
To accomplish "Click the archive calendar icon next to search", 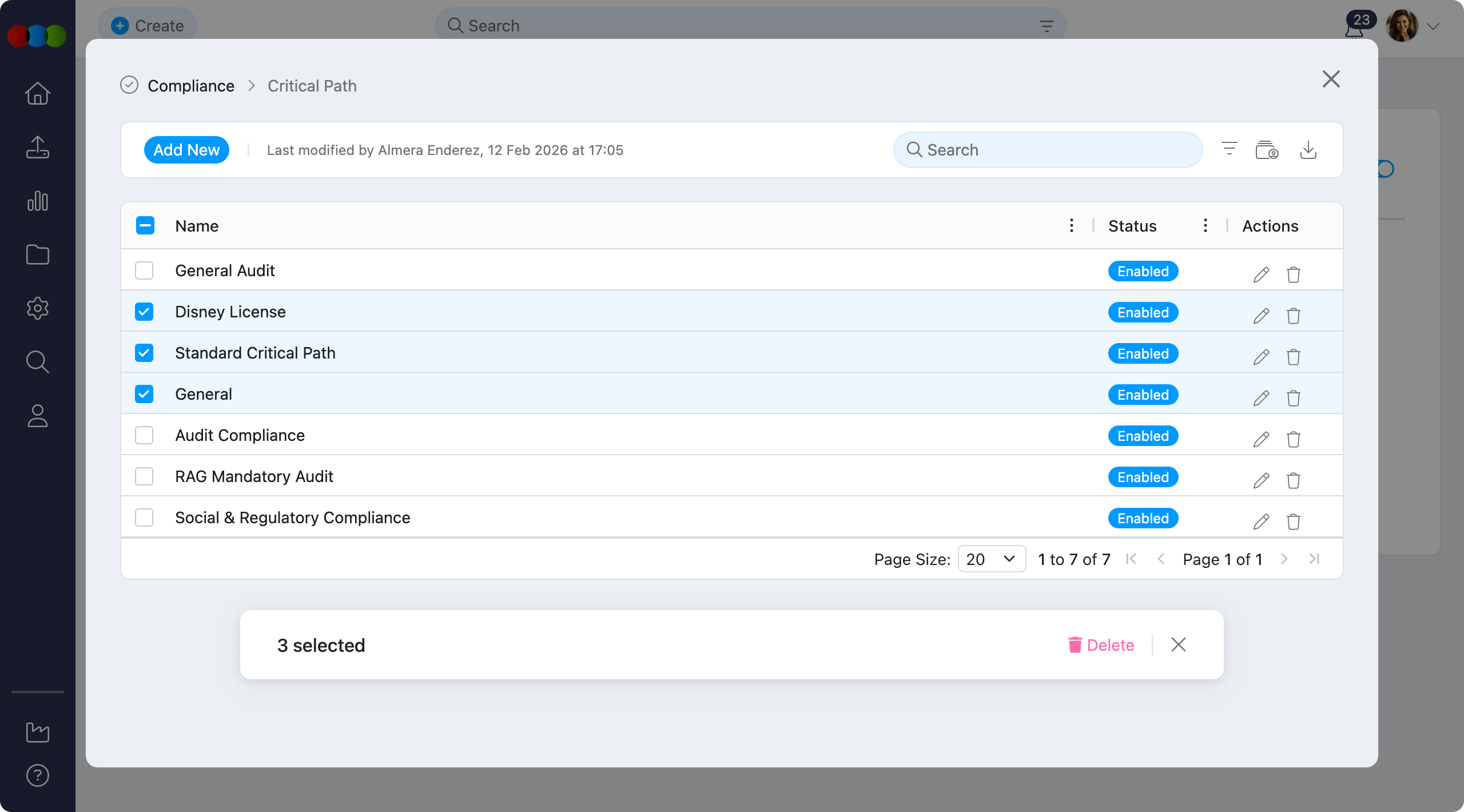I will point(1266,149).
